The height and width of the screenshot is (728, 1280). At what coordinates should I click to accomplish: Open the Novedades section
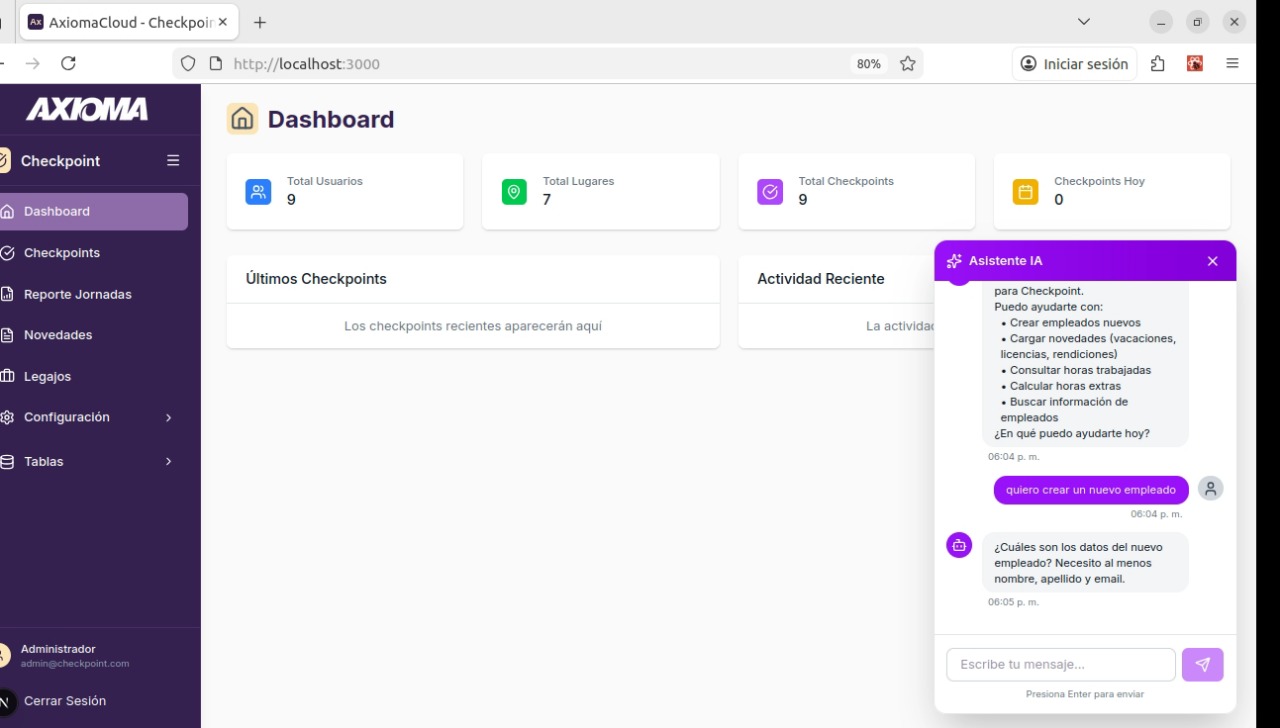point(58,335)
